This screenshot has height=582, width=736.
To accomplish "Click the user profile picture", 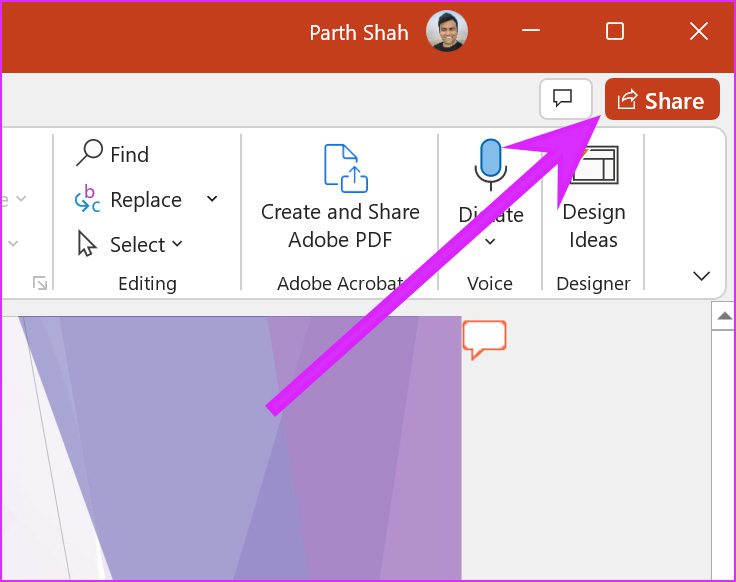I will [446, 32].
